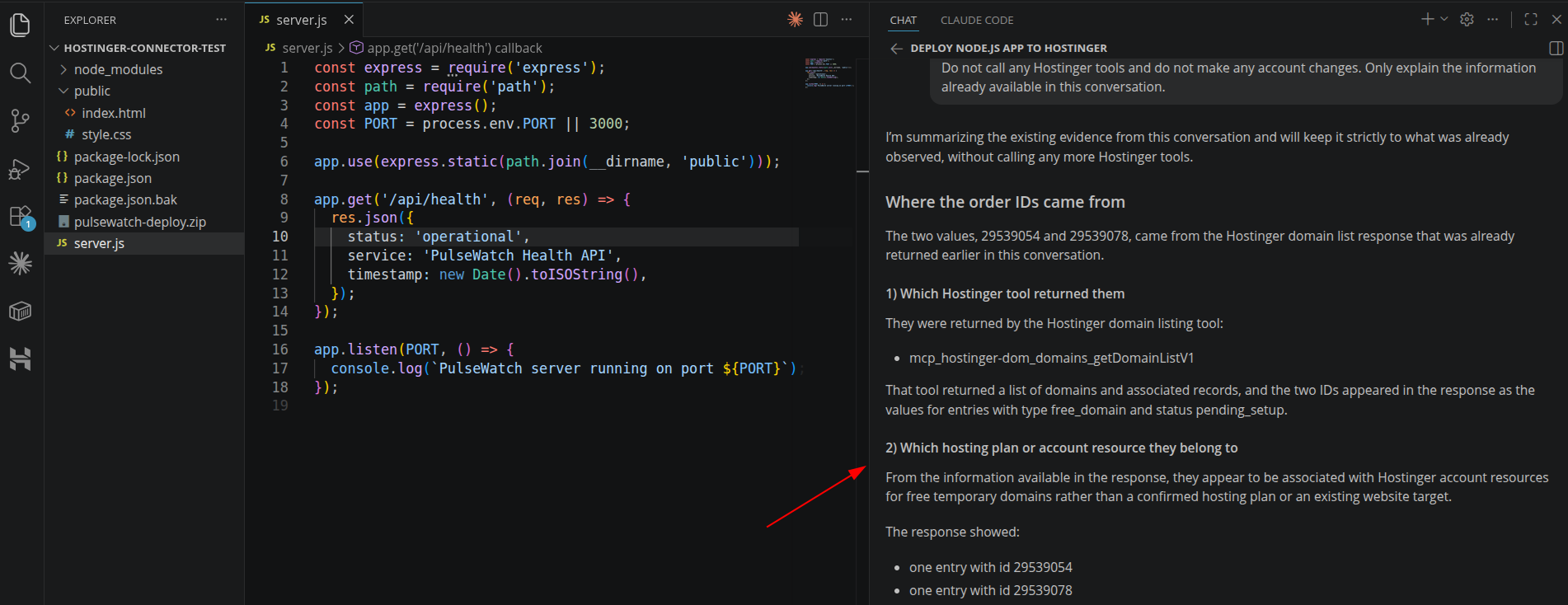Open package.json in the explorer
The height and width of the screenshot is (605, 1568).
coord(144,178)
